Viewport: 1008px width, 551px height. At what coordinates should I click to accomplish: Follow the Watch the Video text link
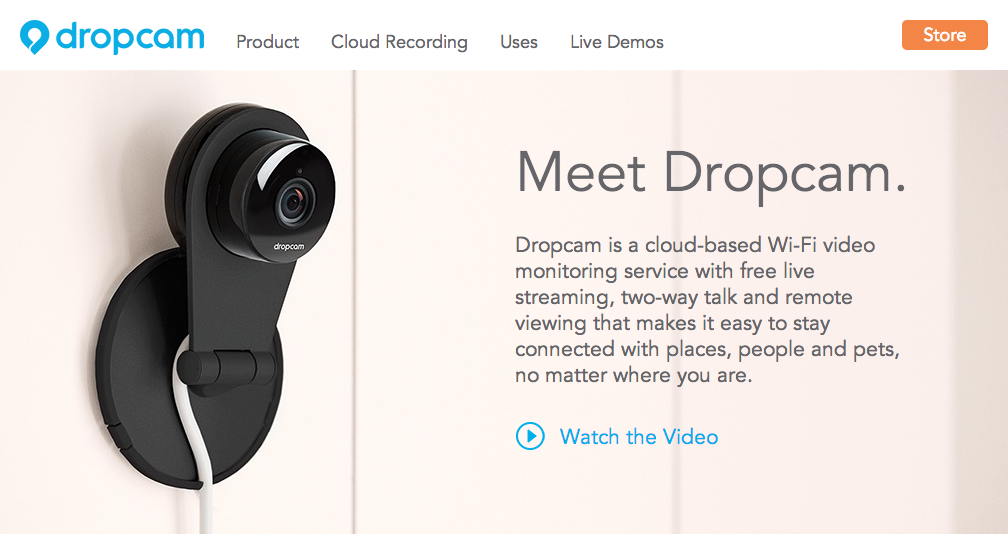(x=638, y=437)
